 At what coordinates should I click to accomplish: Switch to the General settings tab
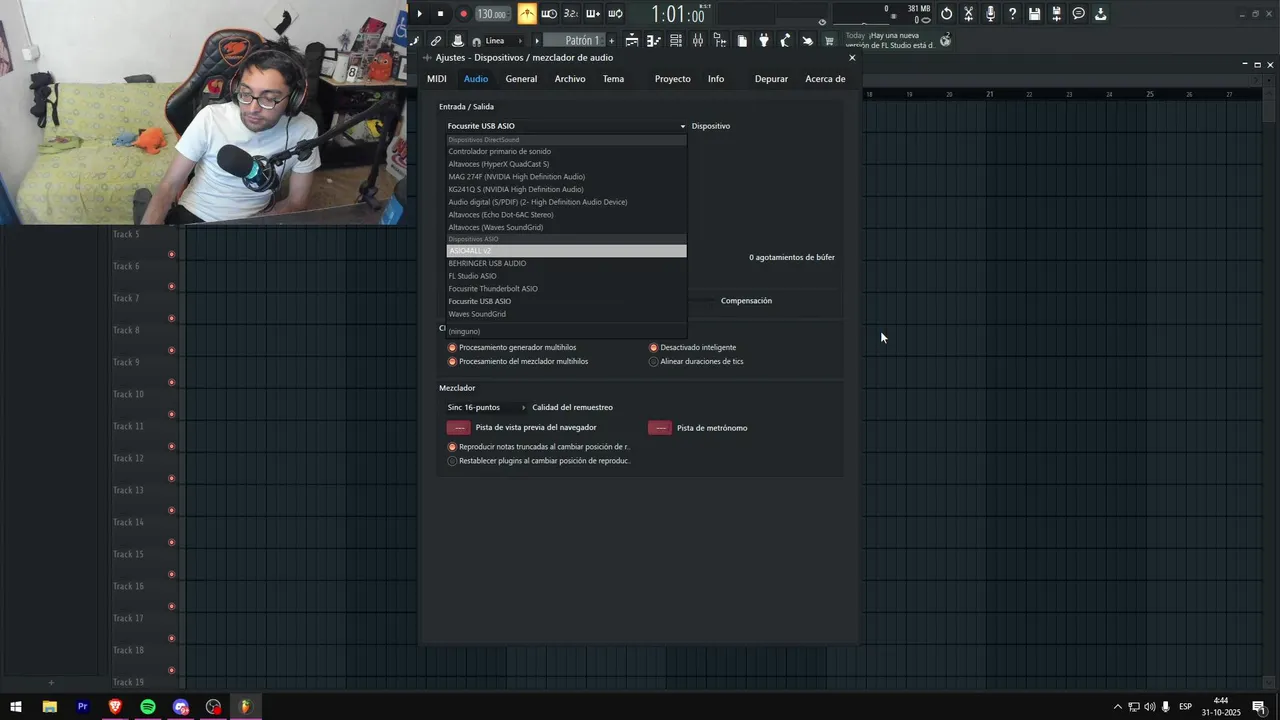[521, 79]
